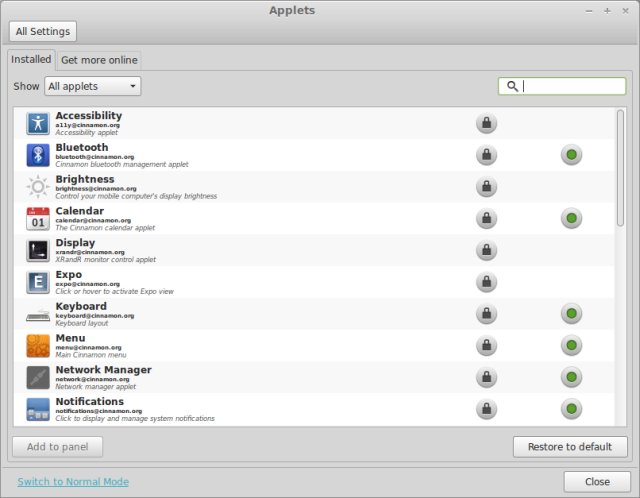
Task: Click the lock icon in Expo row
Action: (487, 282)
